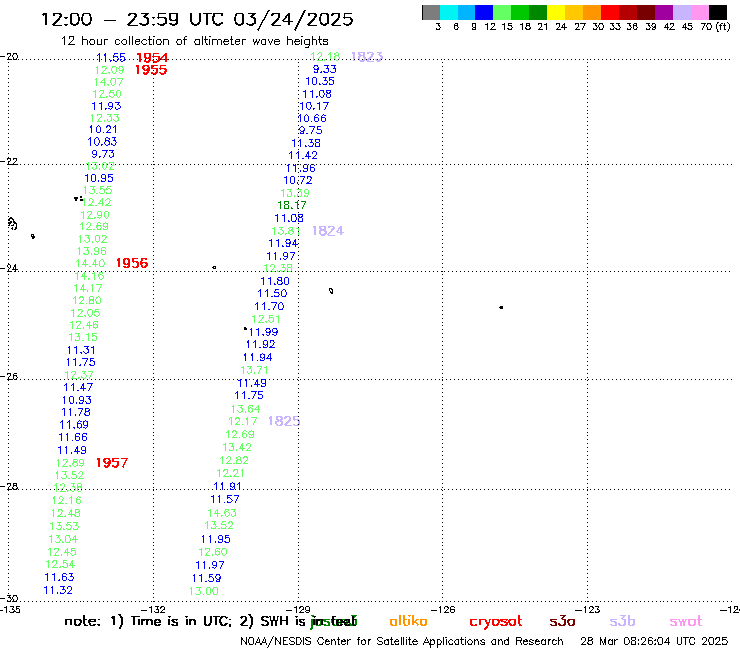The width and height of the screenshot is (740, 650).
Task: Click the -126 longitude axis label
Action: [443, 609]
